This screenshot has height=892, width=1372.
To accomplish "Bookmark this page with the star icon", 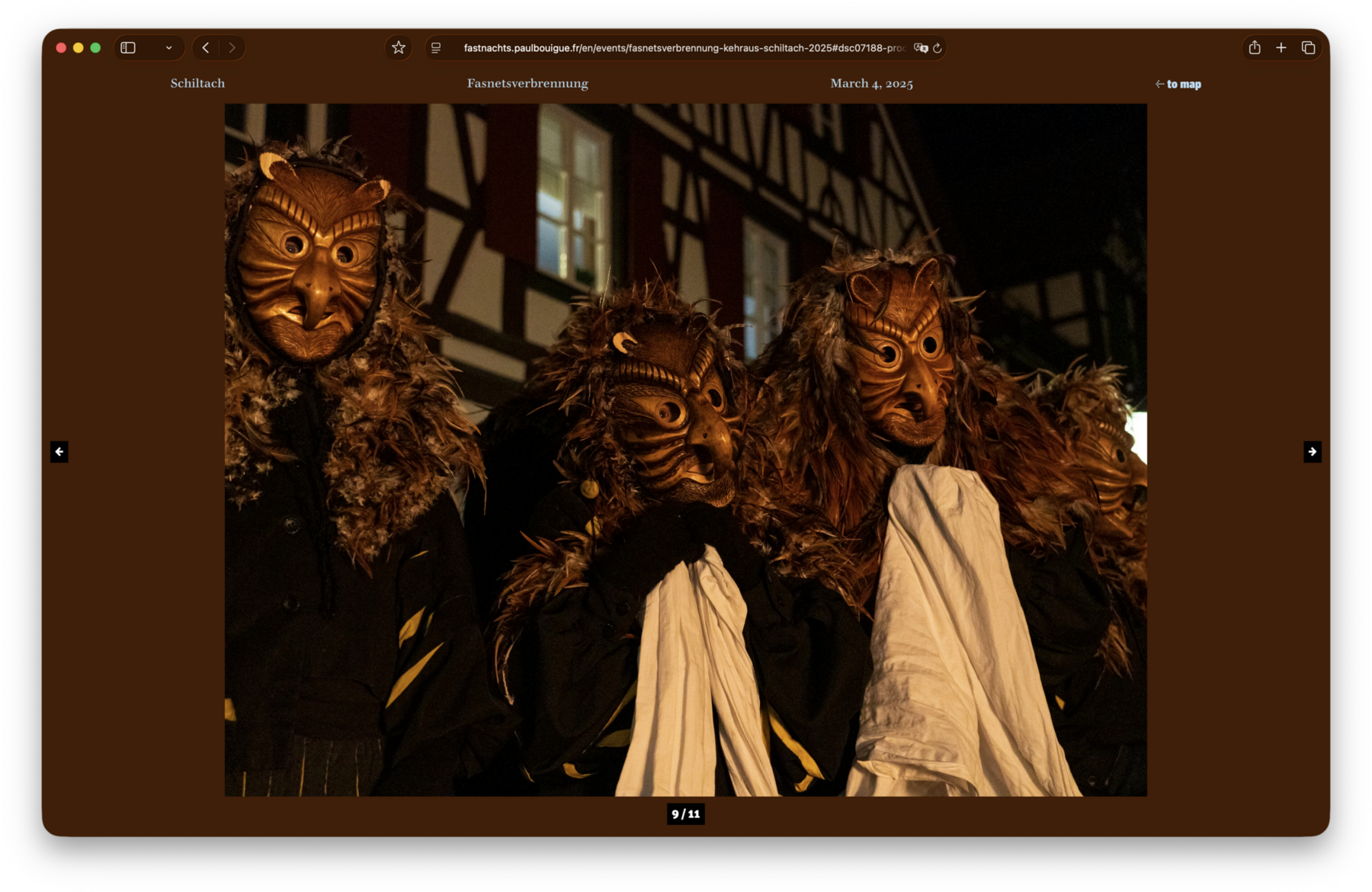I will 398,48.
